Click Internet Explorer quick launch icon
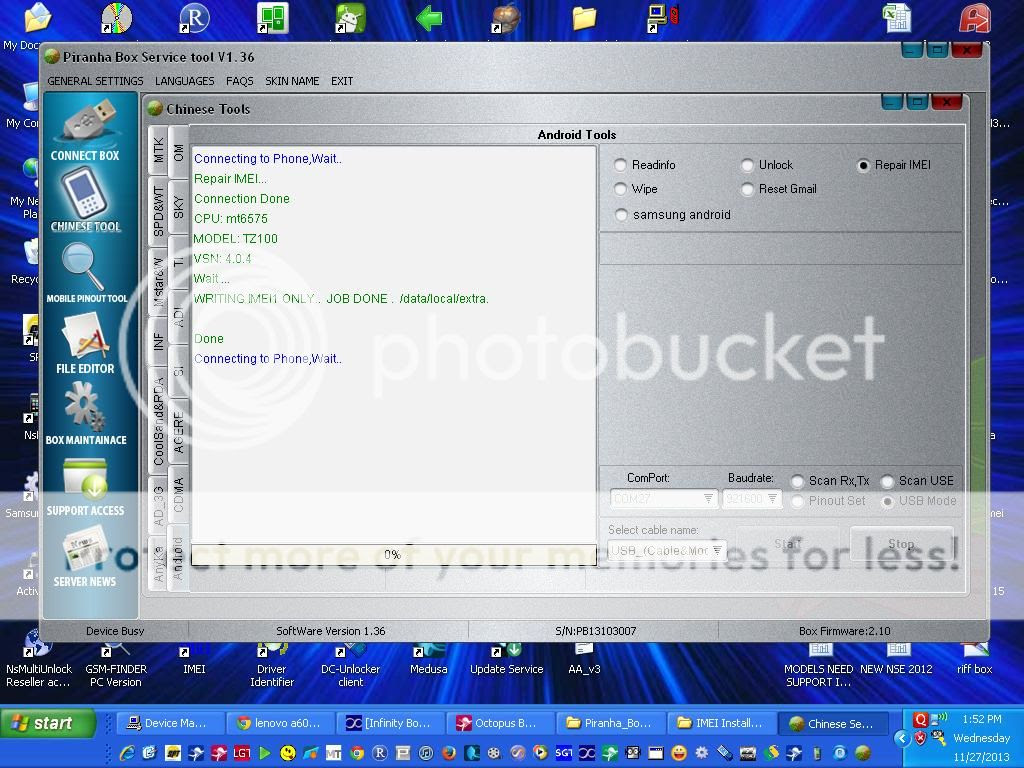This screenshot has width=1024, height=768. pos(127,753)
